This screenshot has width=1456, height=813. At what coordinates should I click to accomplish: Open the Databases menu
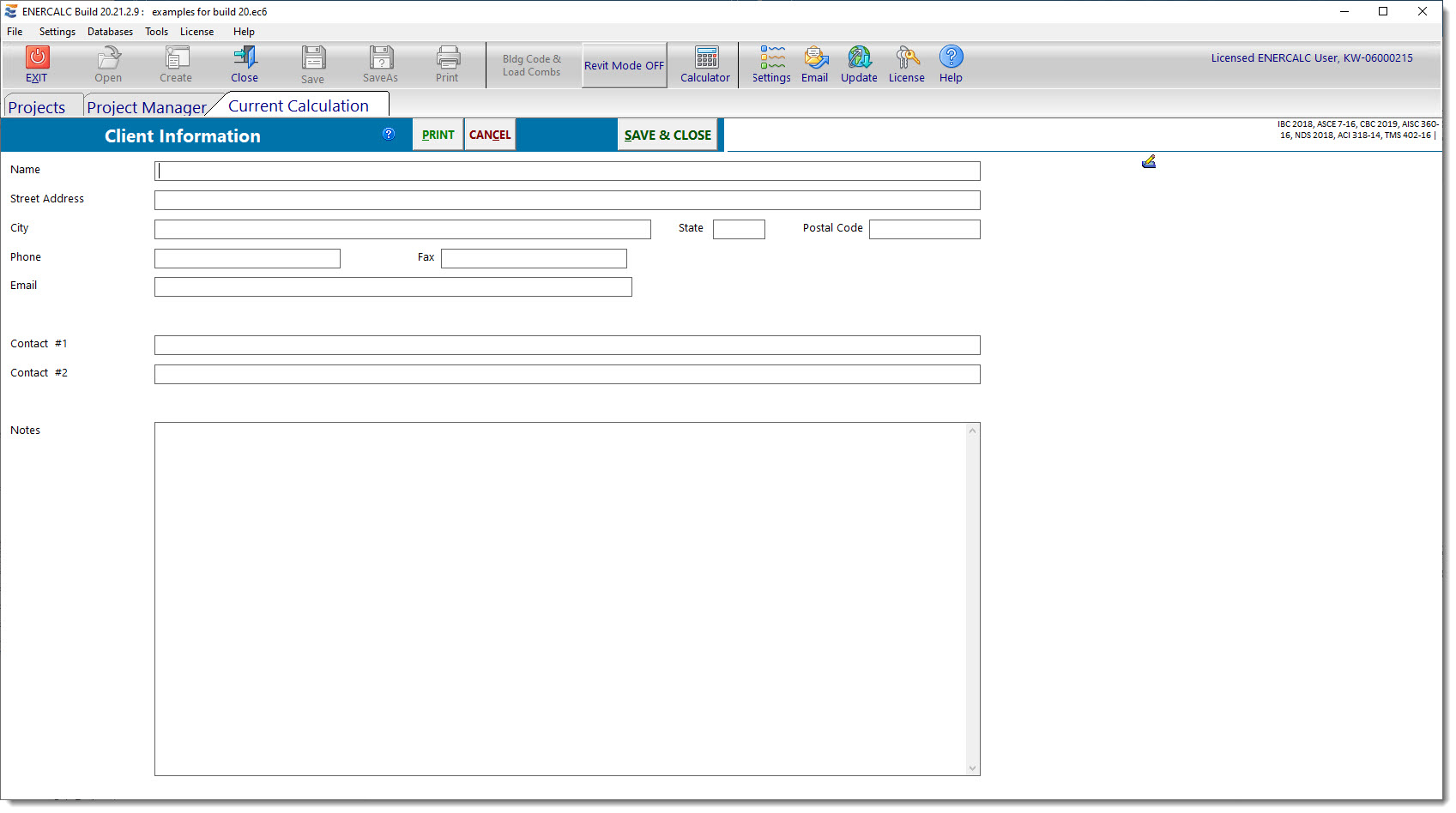coord(110,32)
